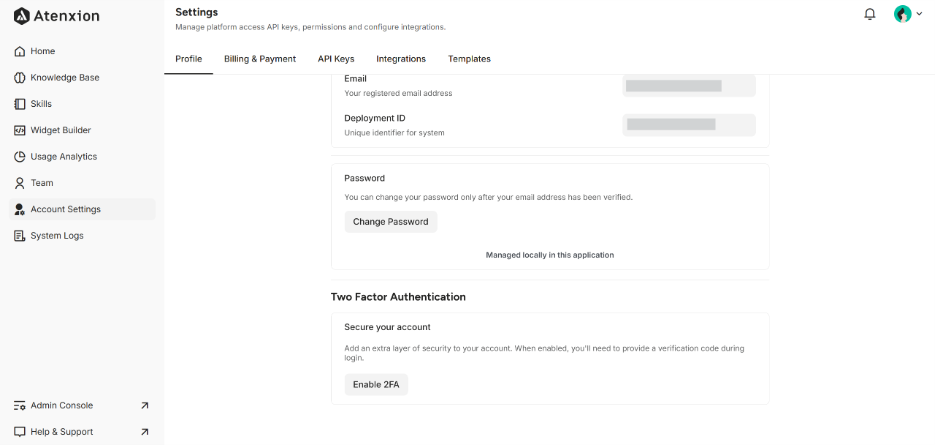The image size is (936, 445).
Task: Click the Help & Support chat icon
Action: [x=20, y=432]
